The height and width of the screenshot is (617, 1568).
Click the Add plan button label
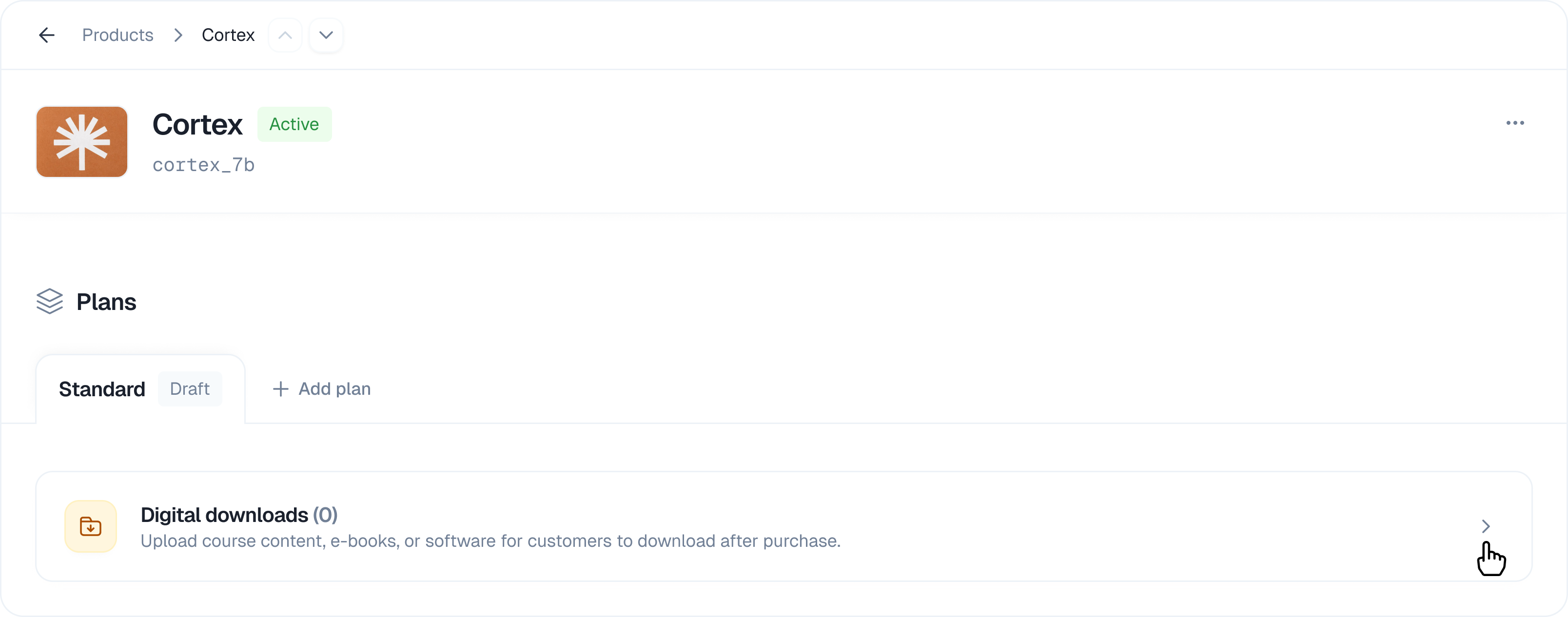pos(334,389)
